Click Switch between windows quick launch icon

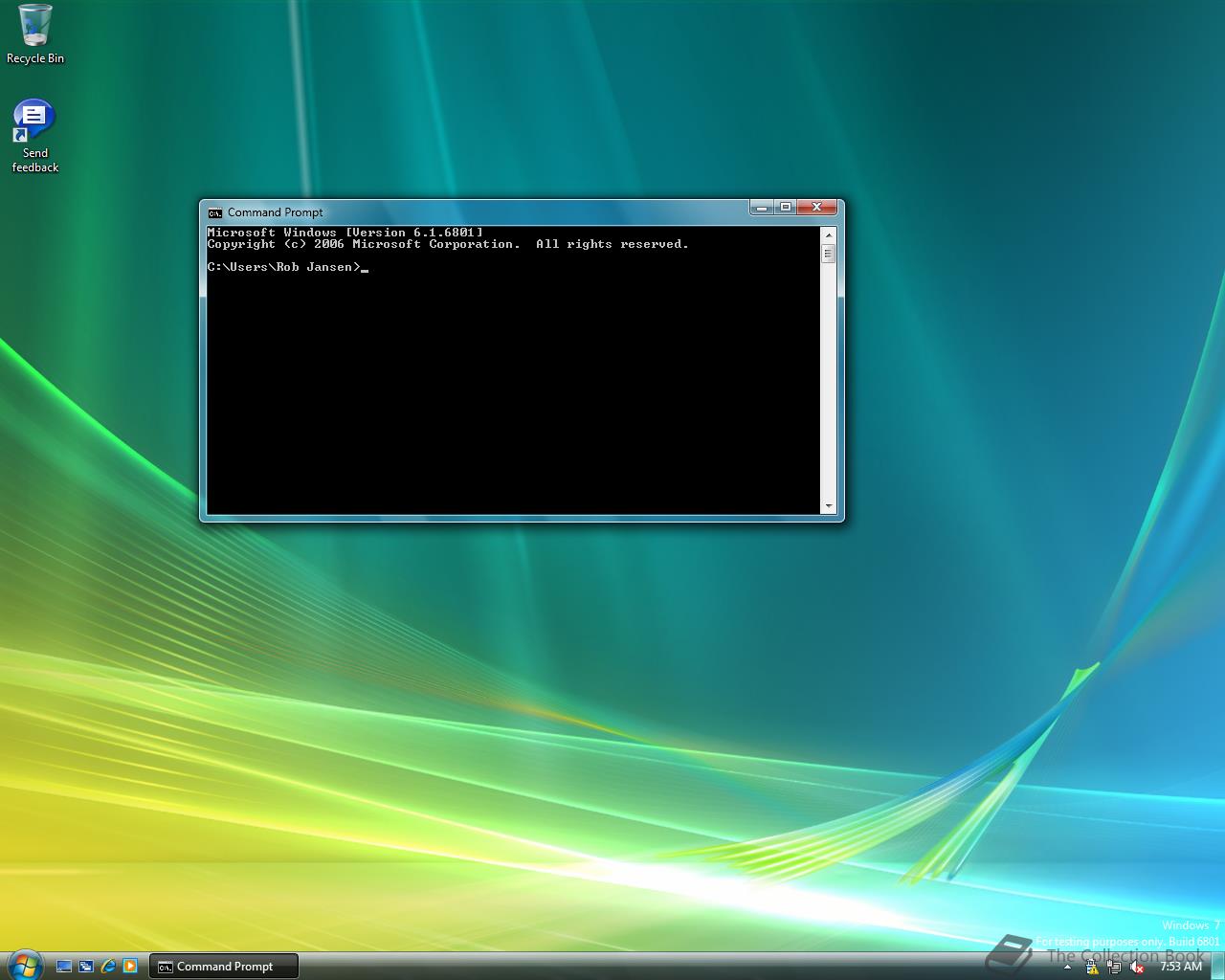tap(86, 967)
